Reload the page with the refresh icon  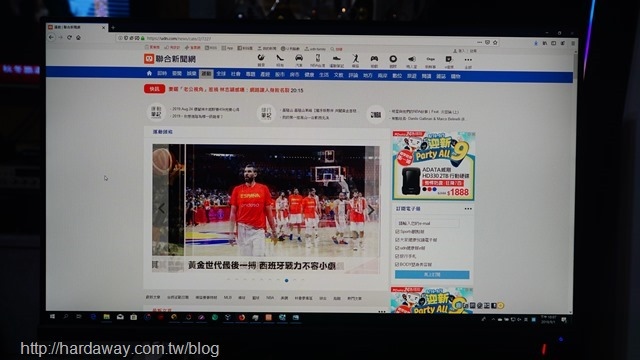point(69,37)
